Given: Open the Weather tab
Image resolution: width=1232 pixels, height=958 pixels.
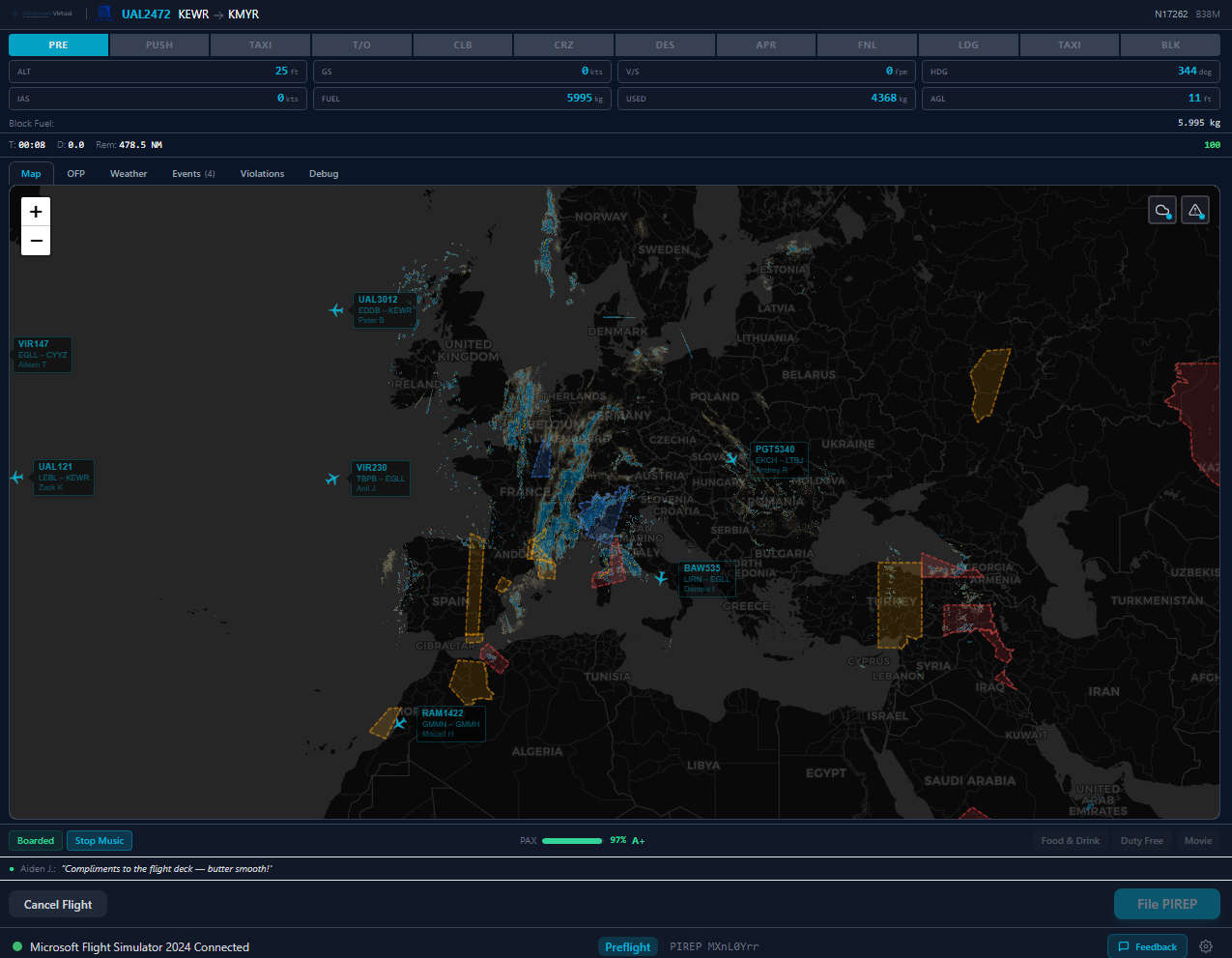Looking at the screenshot, I should click(129, 174).
